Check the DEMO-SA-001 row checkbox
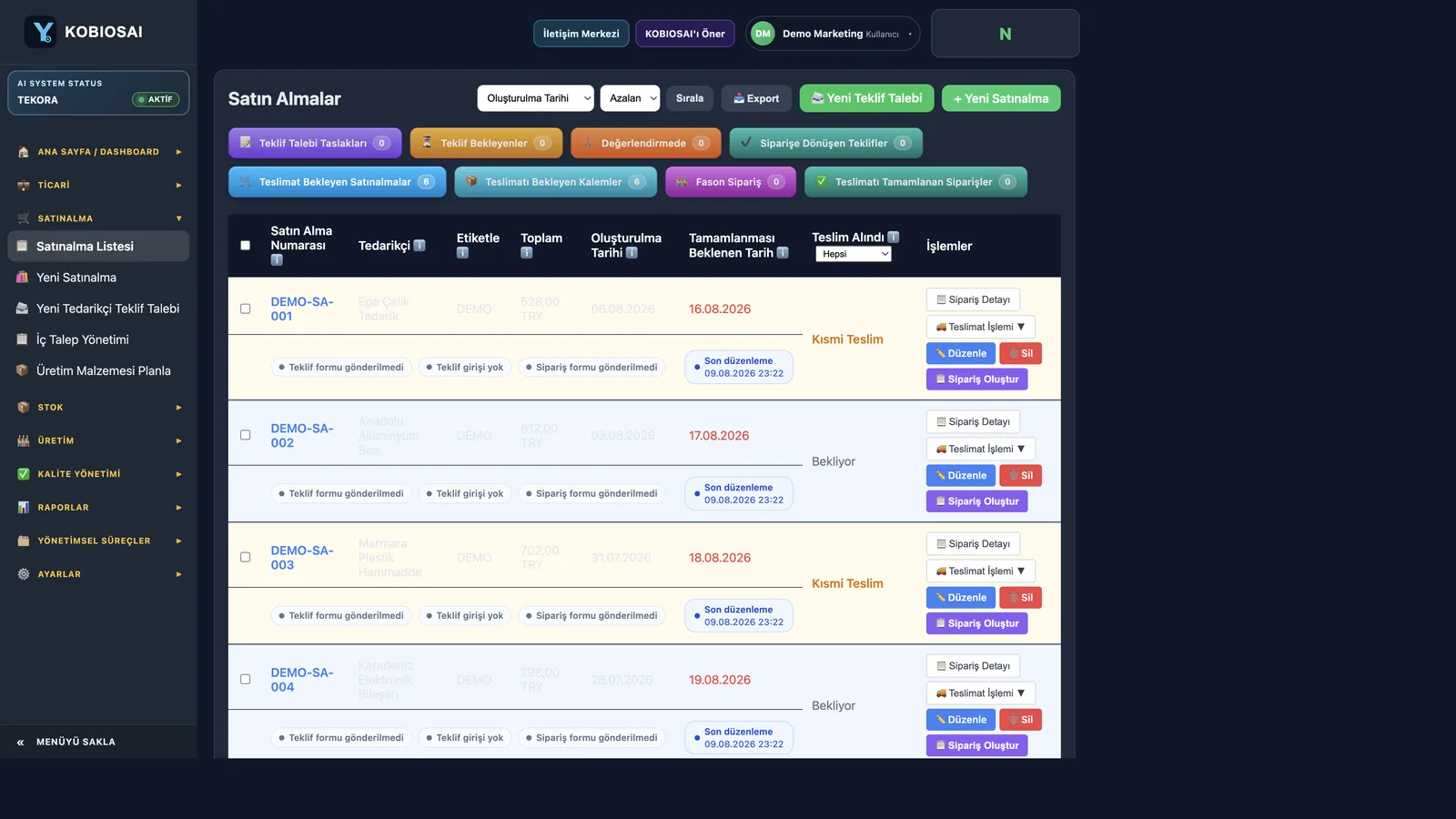 (245, 308)
